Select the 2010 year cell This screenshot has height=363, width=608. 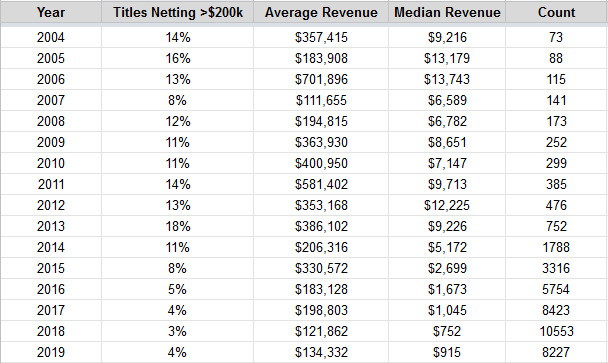point(51,163)
